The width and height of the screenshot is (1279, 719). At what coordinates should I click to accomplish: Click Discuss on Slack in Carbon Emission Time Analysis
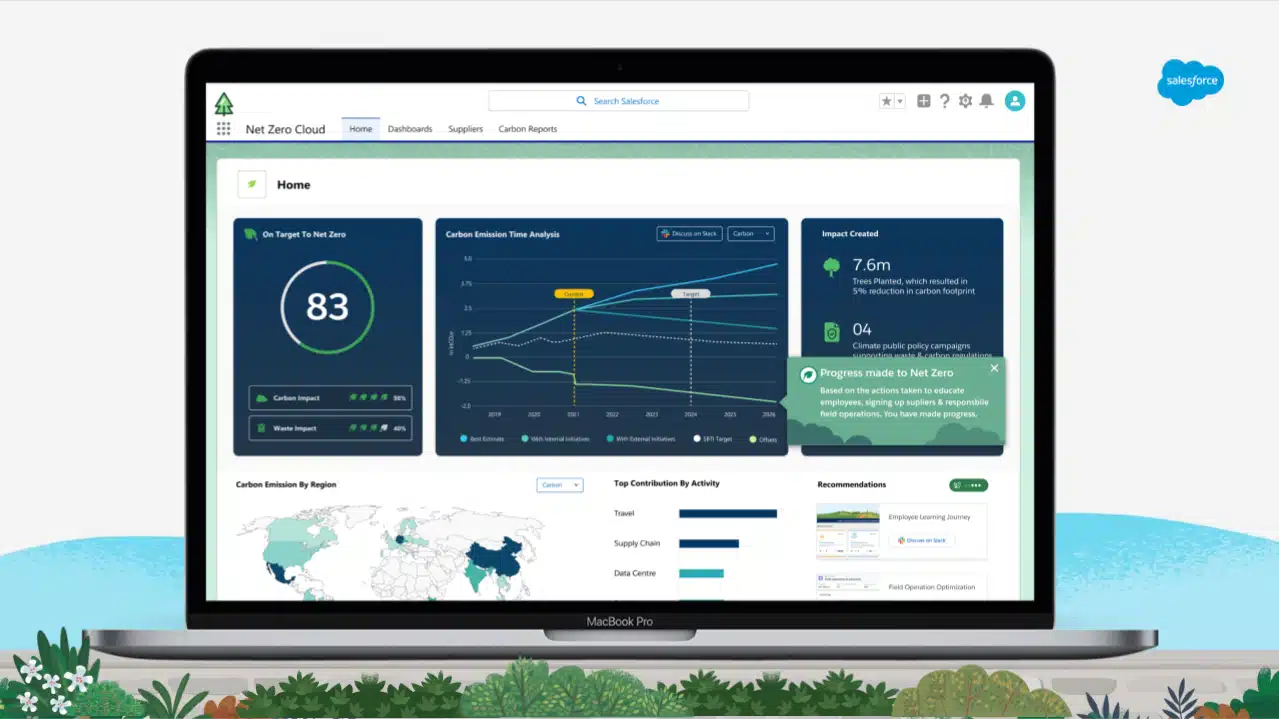(x=689, y=233)
